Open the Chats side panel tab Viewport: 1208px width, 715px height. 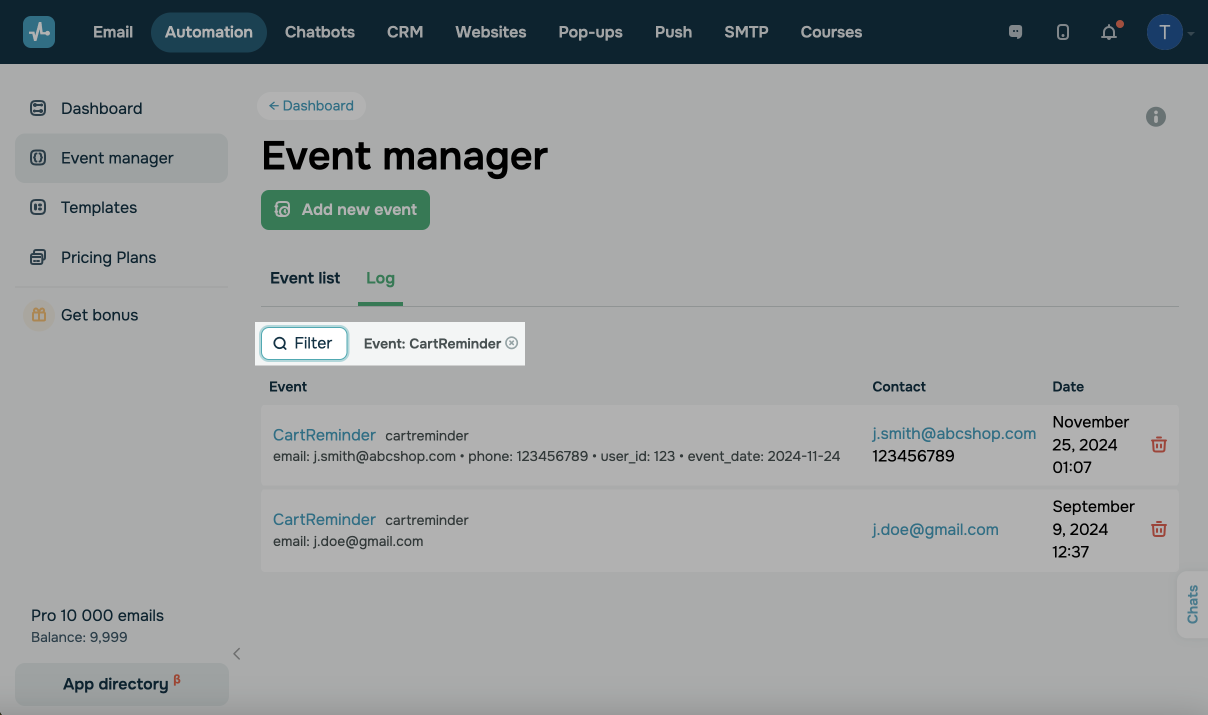(1193, 605)
